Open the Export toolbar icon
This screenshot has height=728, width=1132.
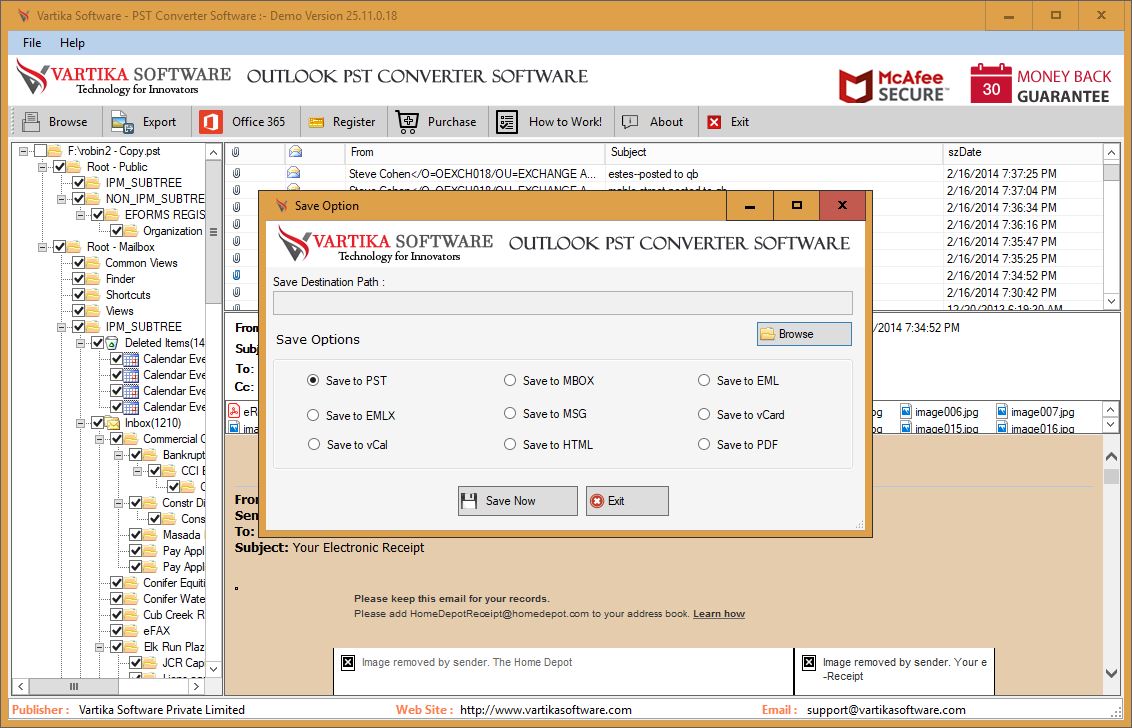coord(122,122)
